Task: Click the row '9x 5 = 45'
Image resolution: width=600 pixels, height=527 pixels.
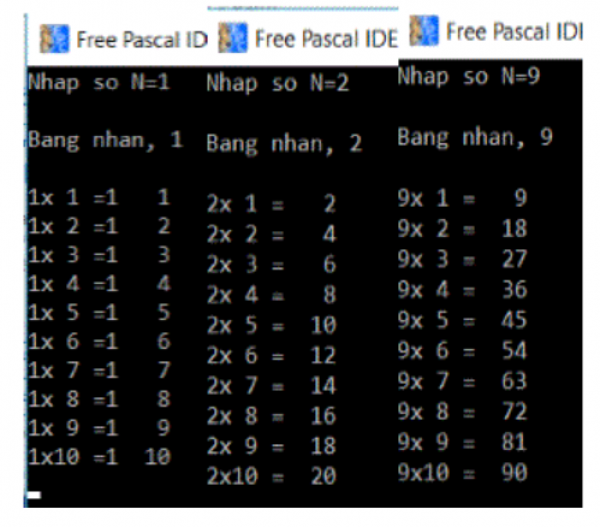Action: (x=463, y=320)
